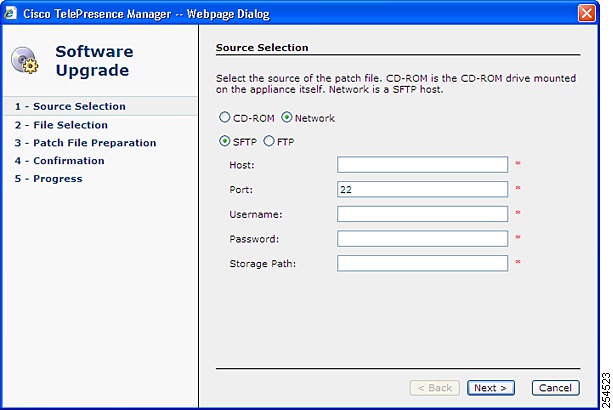Image resolution: width=613 pixels, height=410 pixels.
Task: Click the disabled < Back button
Action: pyautogui.click(x=434, y=388)
